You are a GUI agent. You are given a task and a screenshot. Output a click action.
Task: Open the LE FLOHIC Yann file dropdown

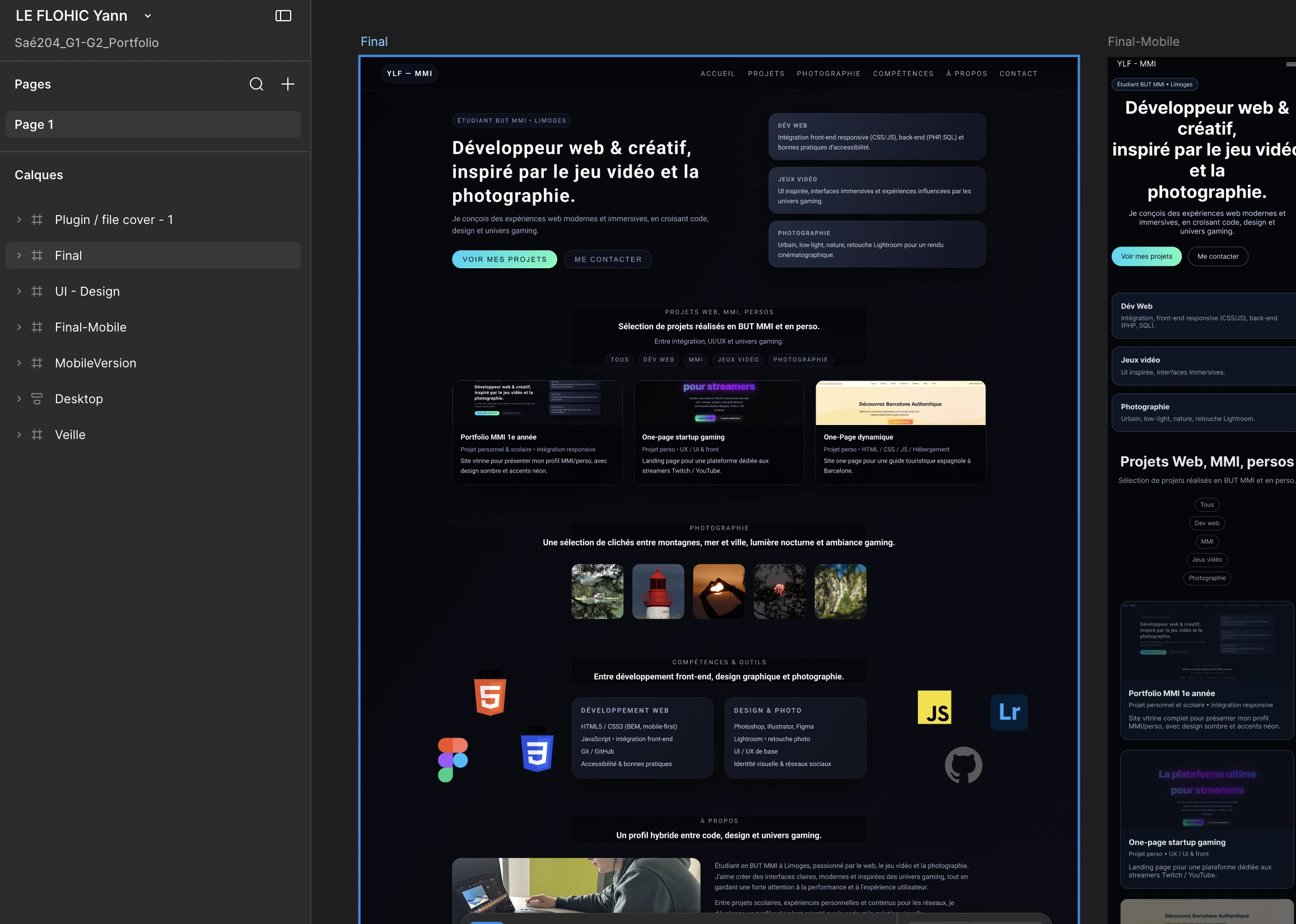click(148, 16)
